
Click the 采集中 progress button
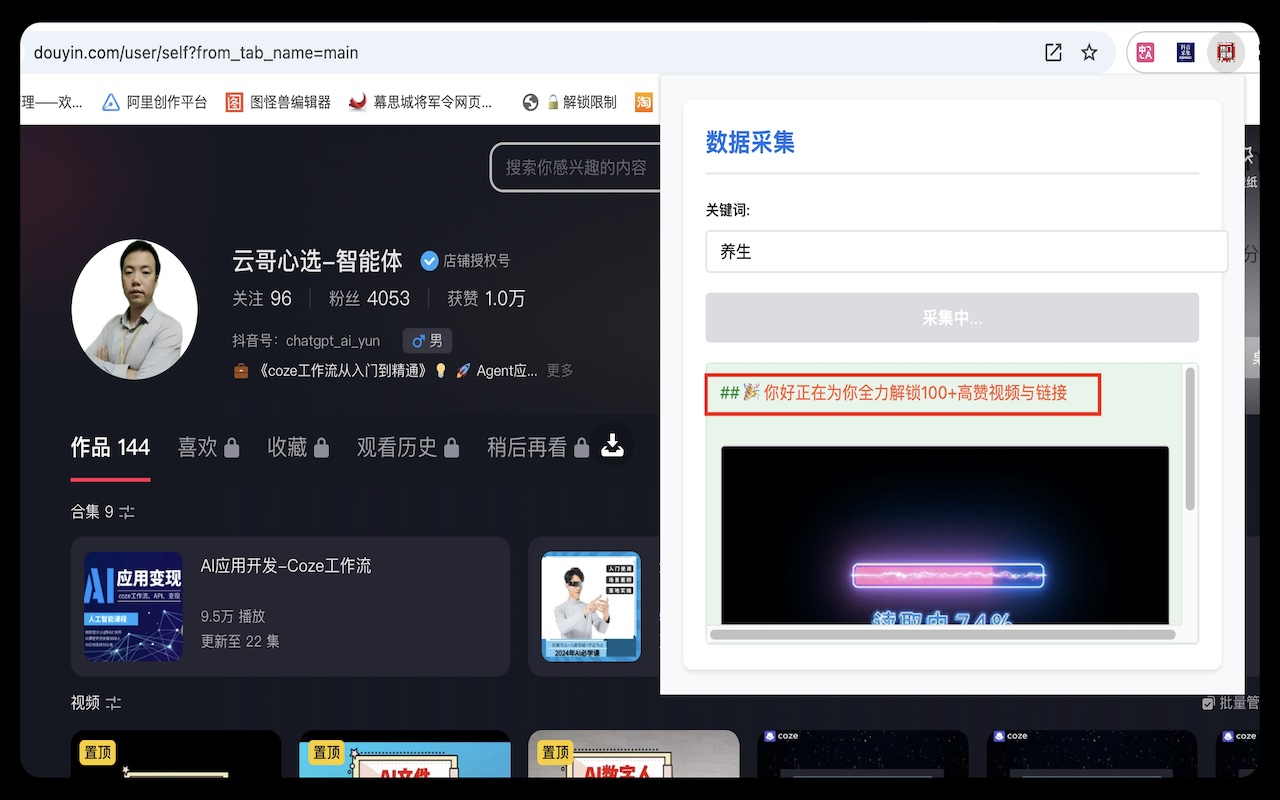952,317
